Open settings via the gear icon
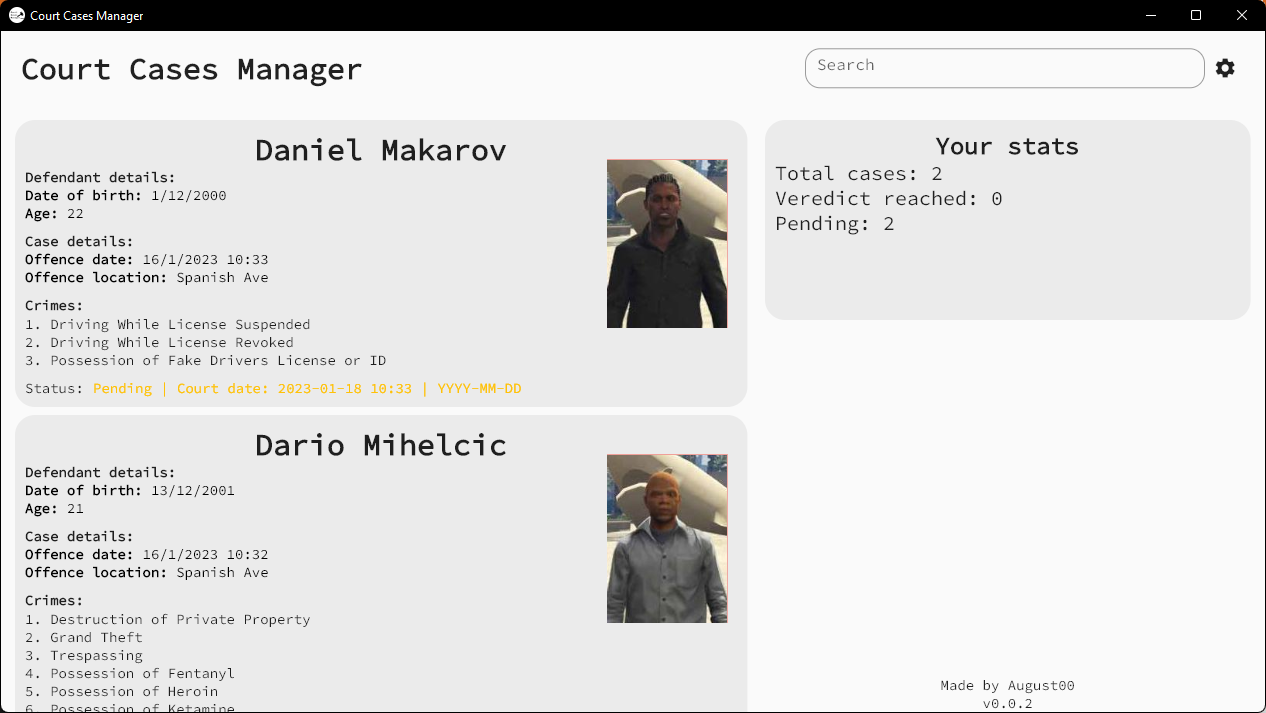Viewport: 1266px width, 713px height. pos(1225,68)
